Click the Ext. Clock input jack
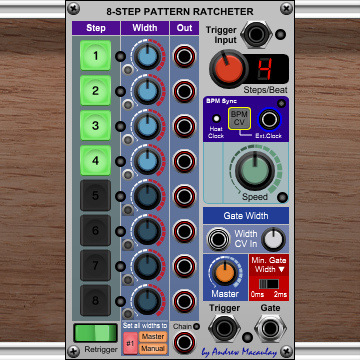The height and width of the screenshot is (360, 360). tap(269, 119)
